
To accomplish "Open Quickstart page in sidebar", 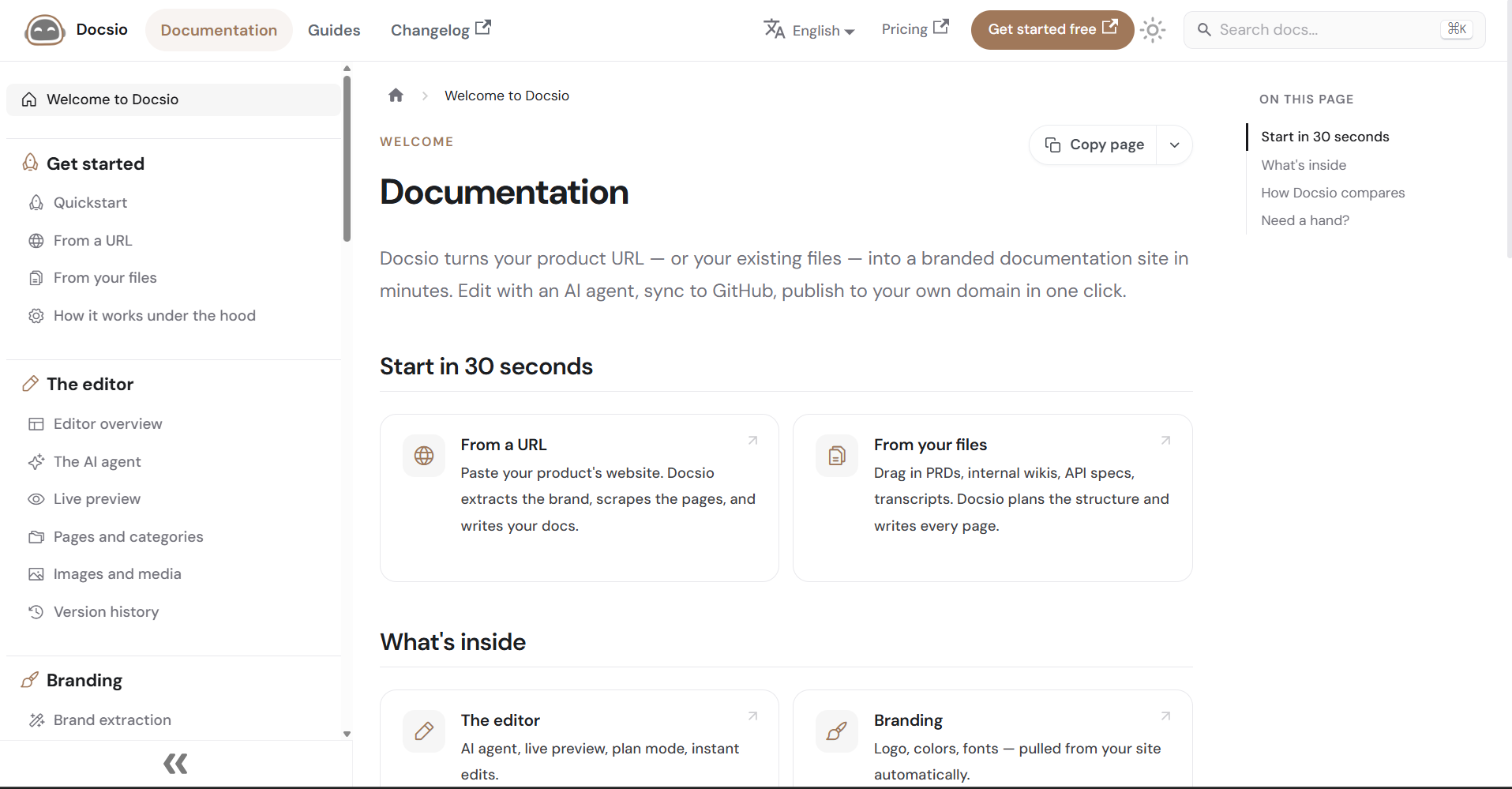I will (90, 203).
